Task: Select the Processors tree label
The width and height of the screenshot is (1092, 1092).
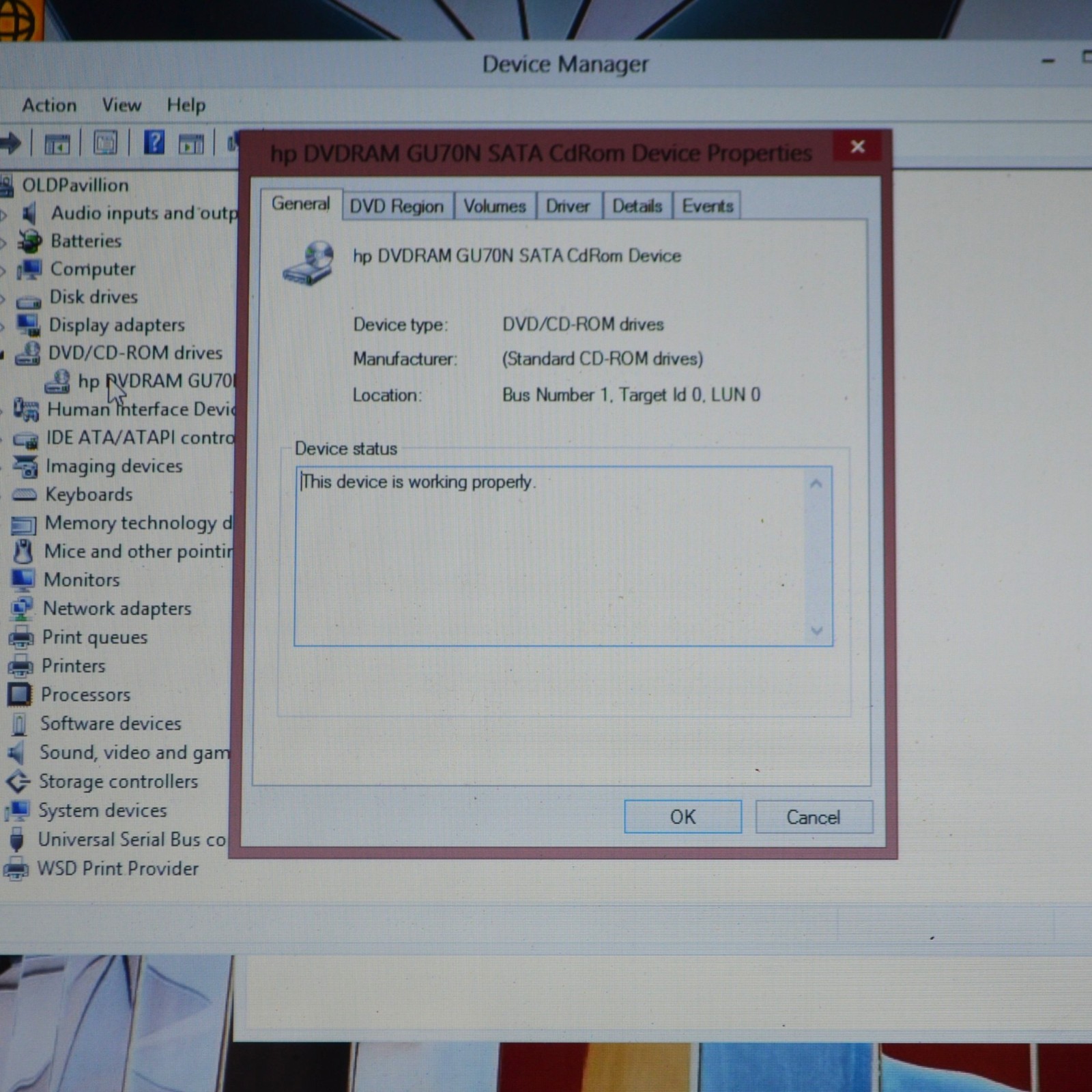Action: pos(85,695)
